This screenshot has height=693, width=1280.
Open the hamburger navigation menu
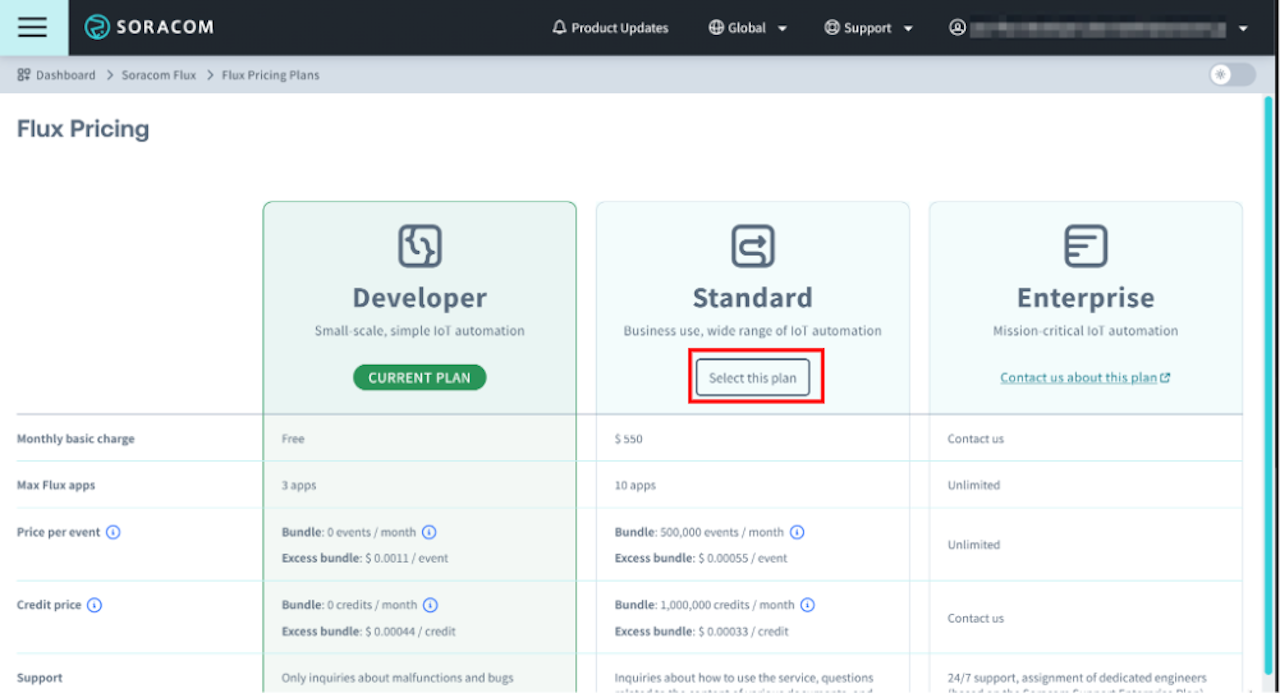(x=33, y=27)
